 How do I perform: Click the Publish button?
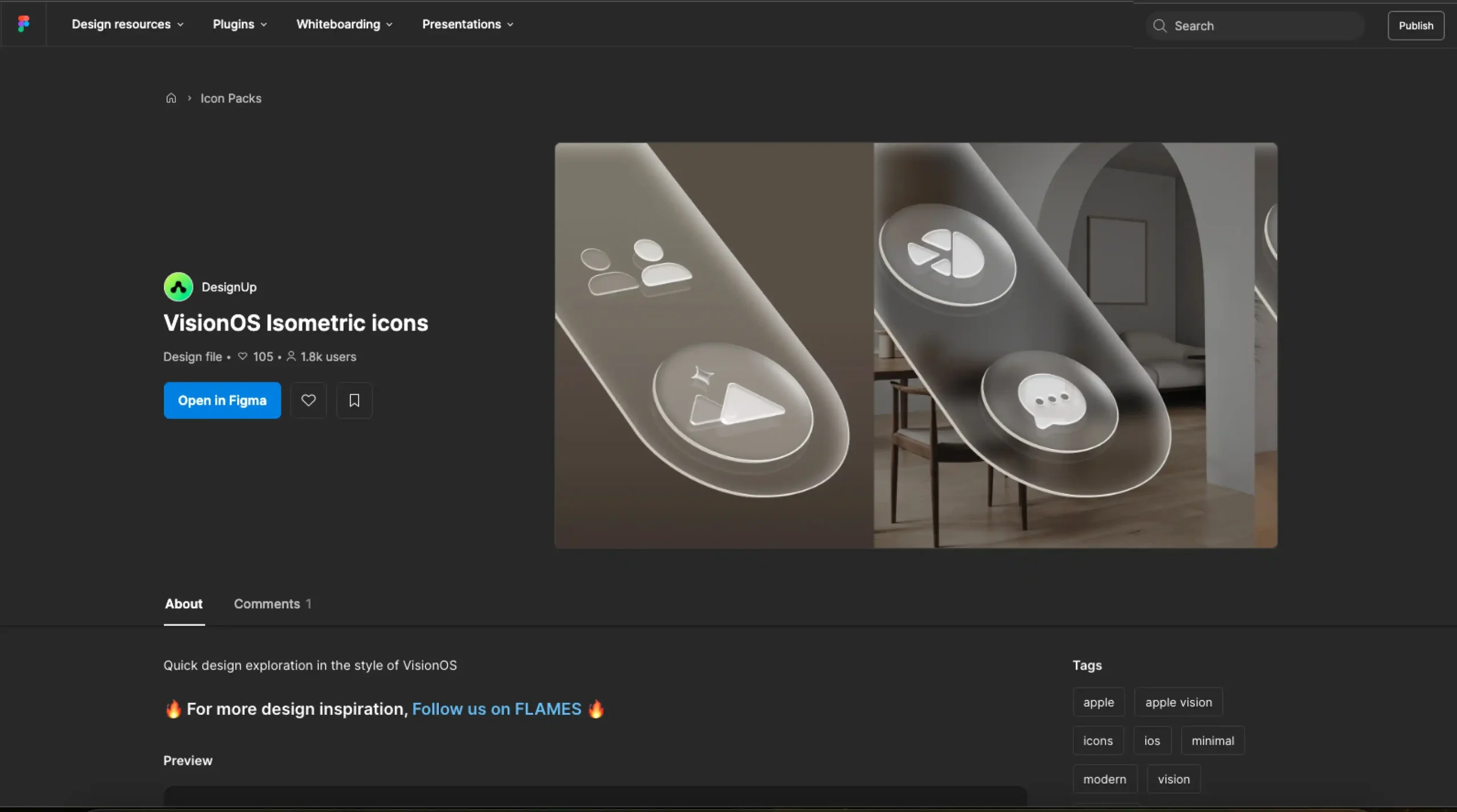pos(1415,26)
